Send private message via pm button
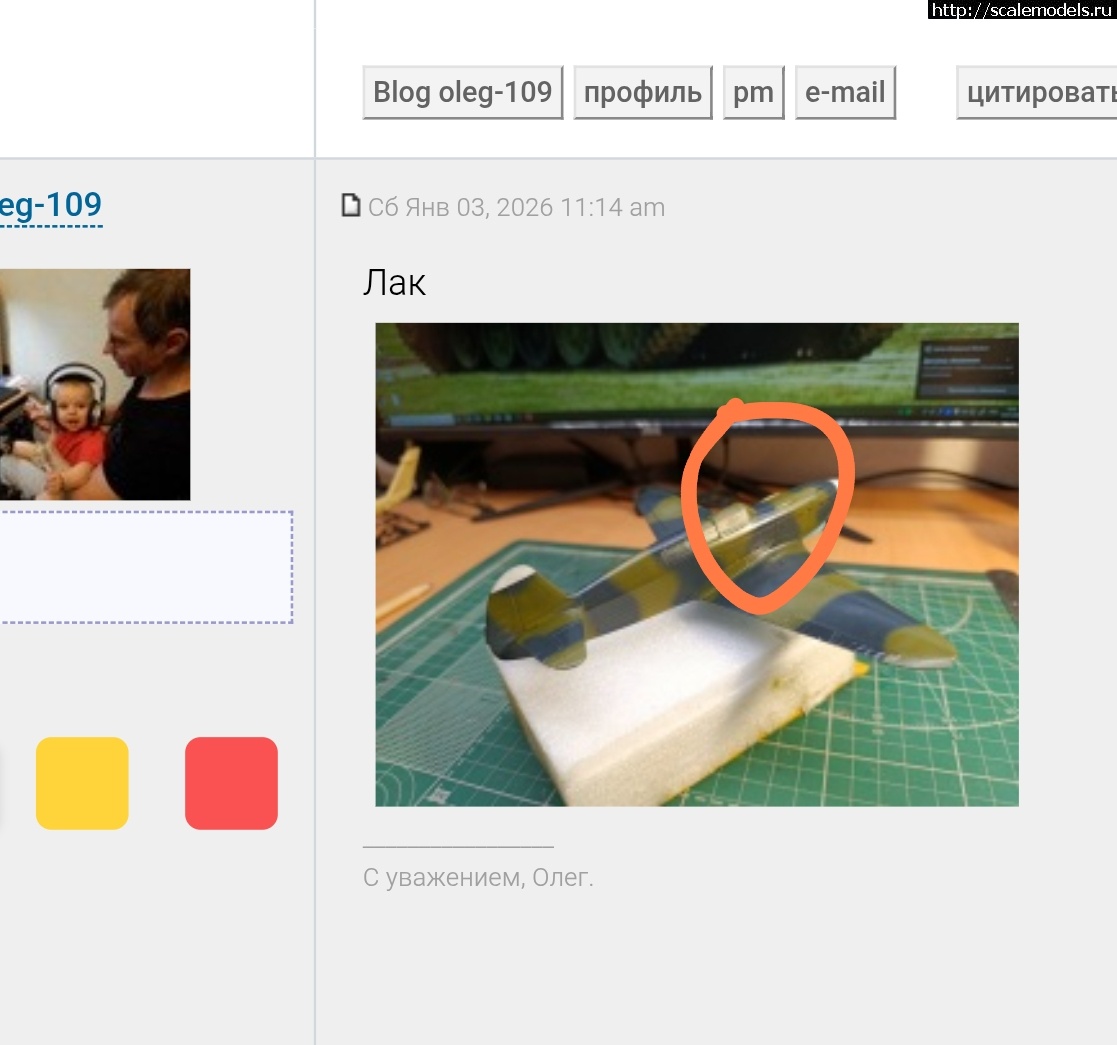 pos(753,93)
